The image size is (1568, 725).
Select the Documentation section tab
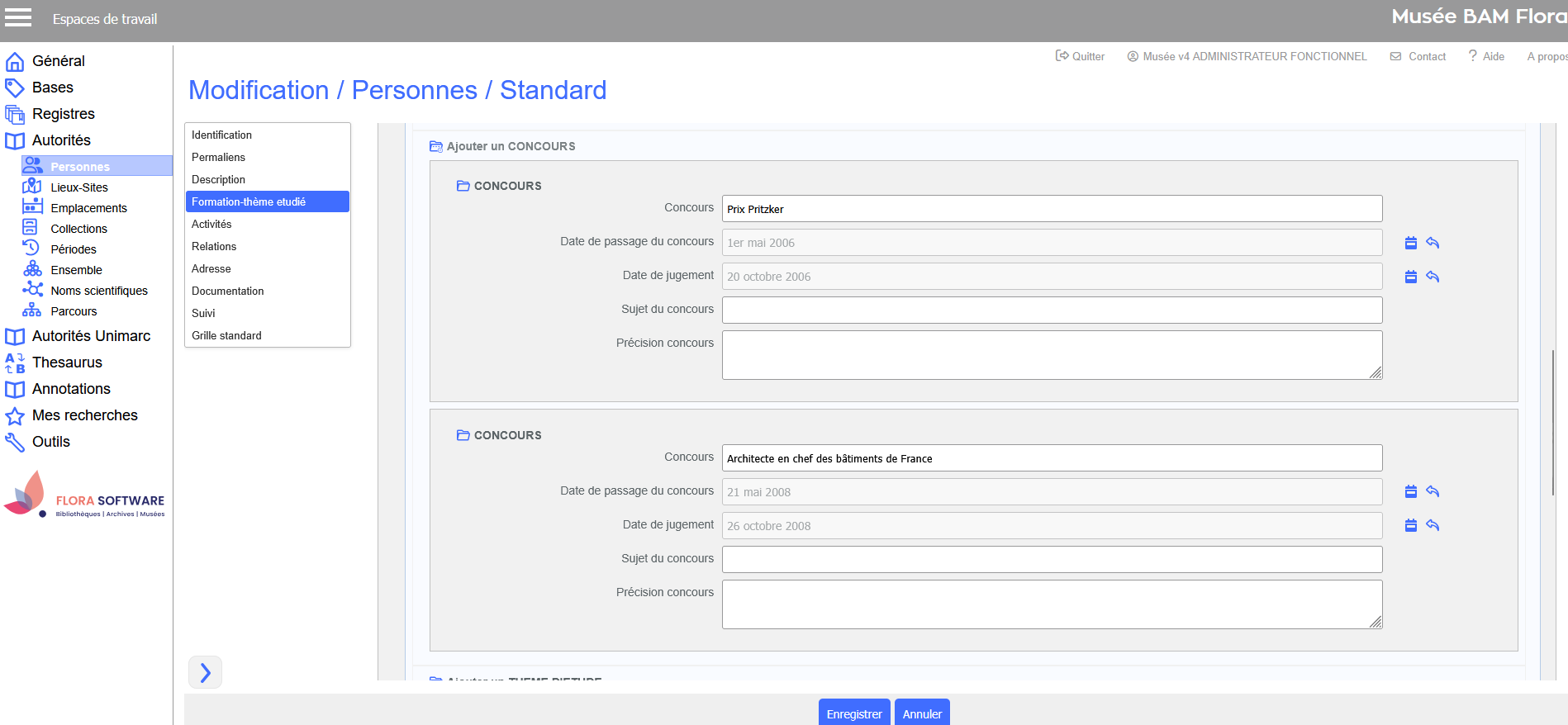[228, 291]
